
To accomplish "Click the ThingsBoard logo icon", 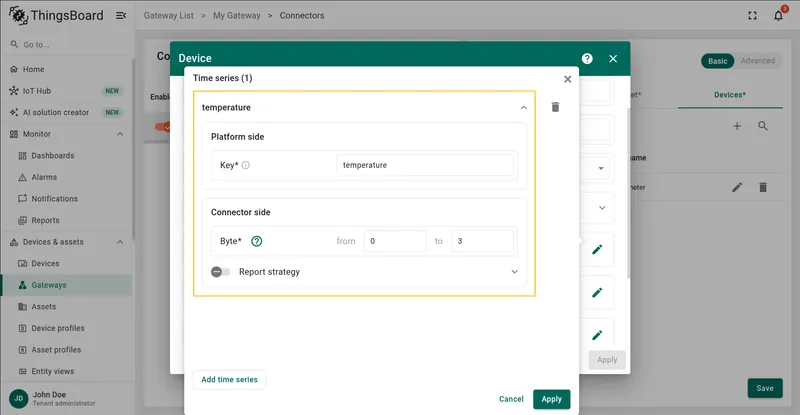I will 18,15.
